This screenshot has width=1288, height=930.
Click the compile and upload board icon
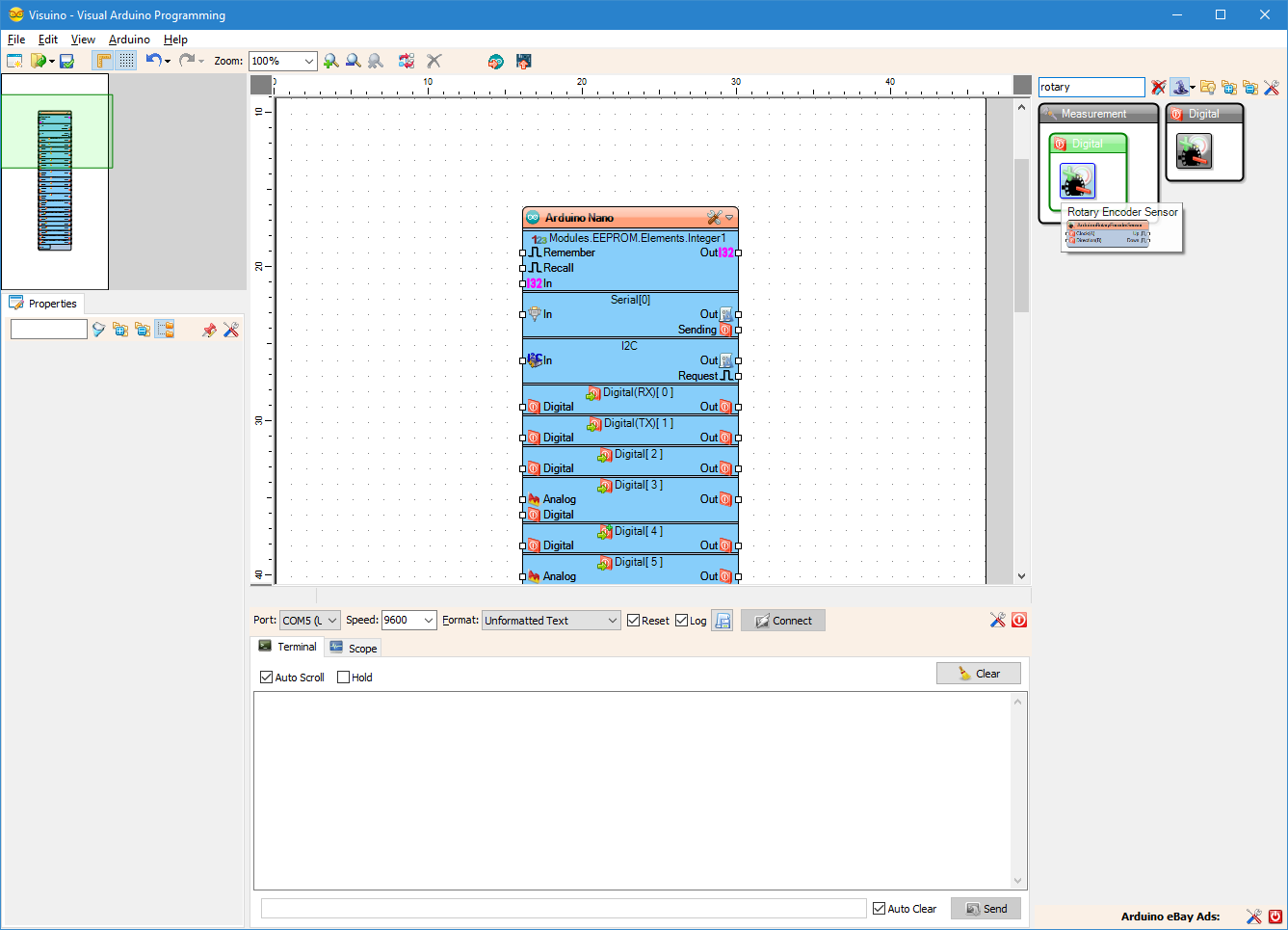(524, 61)
